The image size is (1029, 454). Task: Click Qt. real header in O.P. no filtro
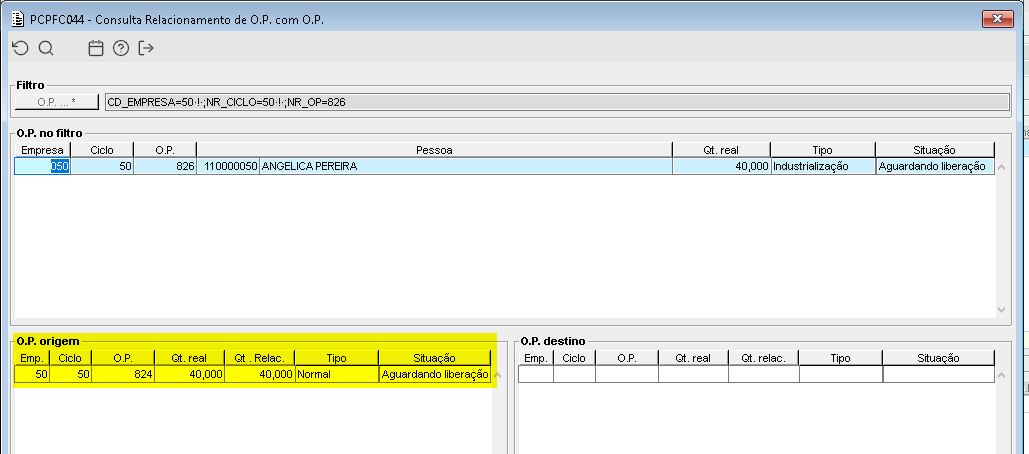pyautogui.click(x=722, y=150)
